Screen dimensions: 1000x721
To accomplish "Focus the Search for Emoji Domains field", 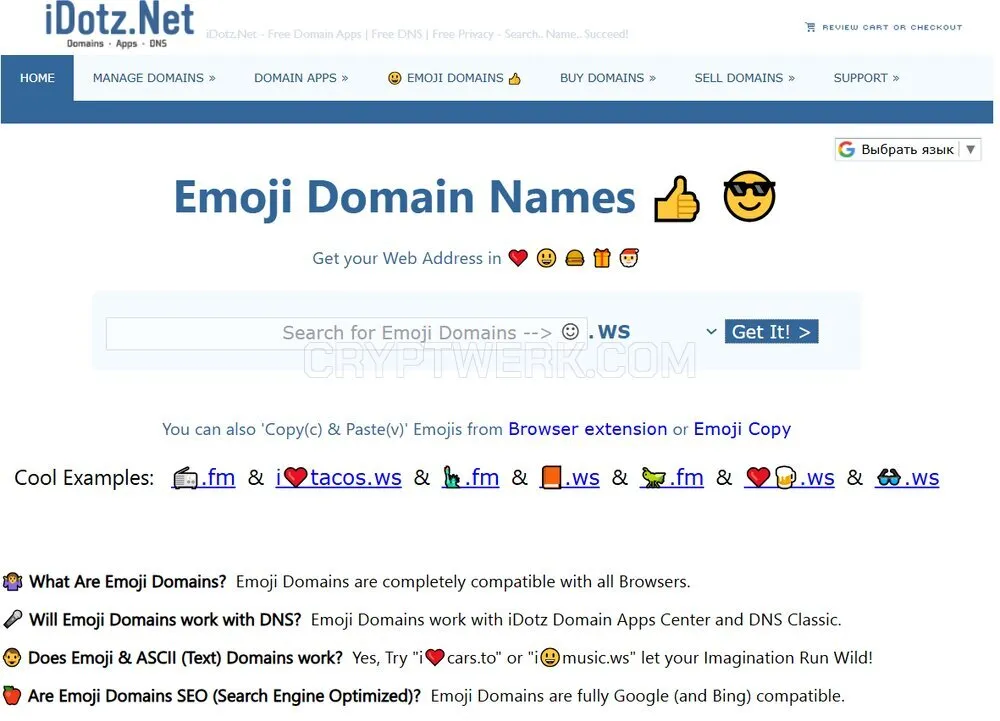I will click(346, 333).
